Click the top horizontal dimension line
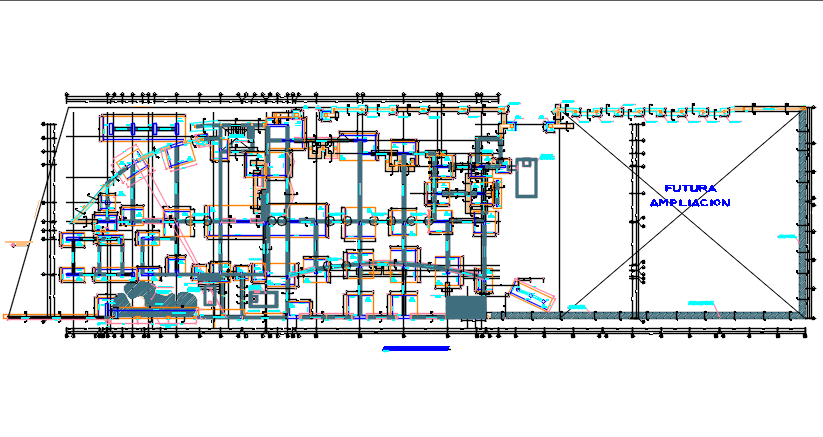This screenshot has width=823, height=437. (280, 97)
